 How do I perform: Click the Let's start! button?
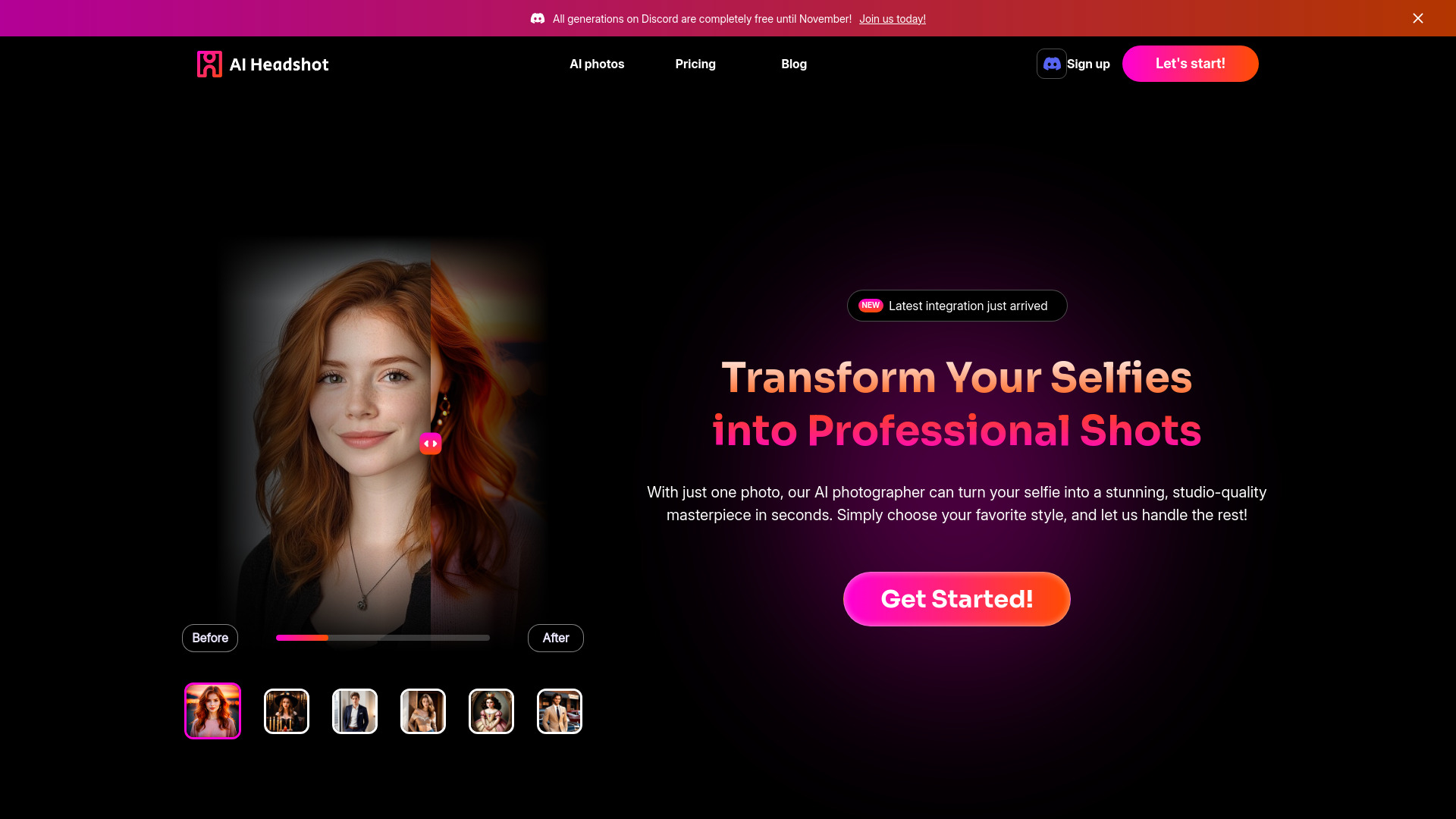click(x=1190, y=63)
